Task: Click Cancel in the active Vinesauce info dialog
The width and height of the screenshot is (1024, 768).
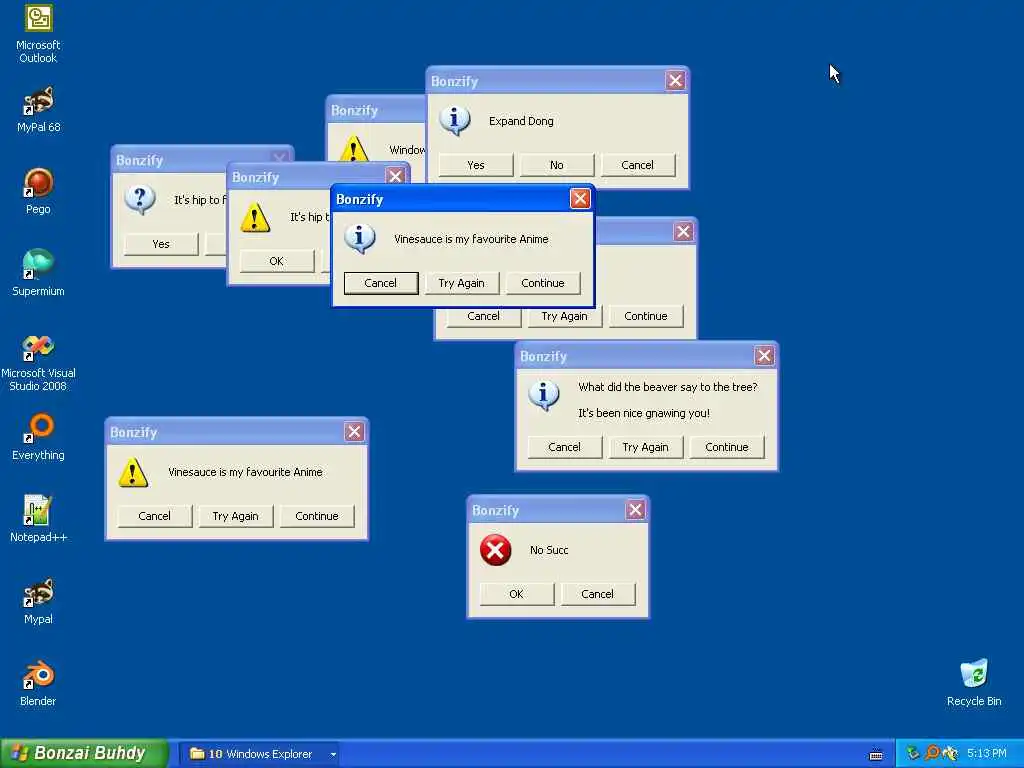Action: tap(381, 283)
